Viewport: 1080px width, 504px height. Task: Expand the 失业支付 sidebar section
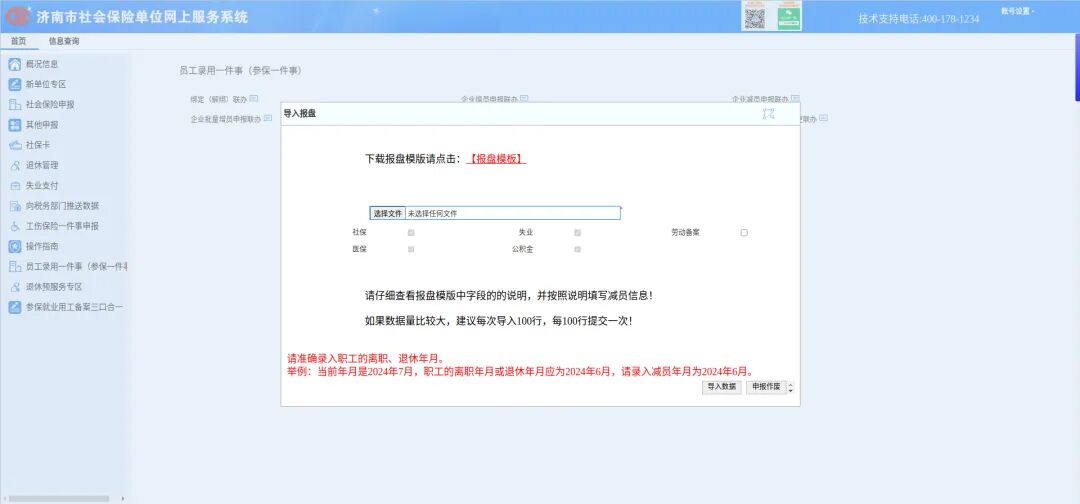click(x=42, y=185)
